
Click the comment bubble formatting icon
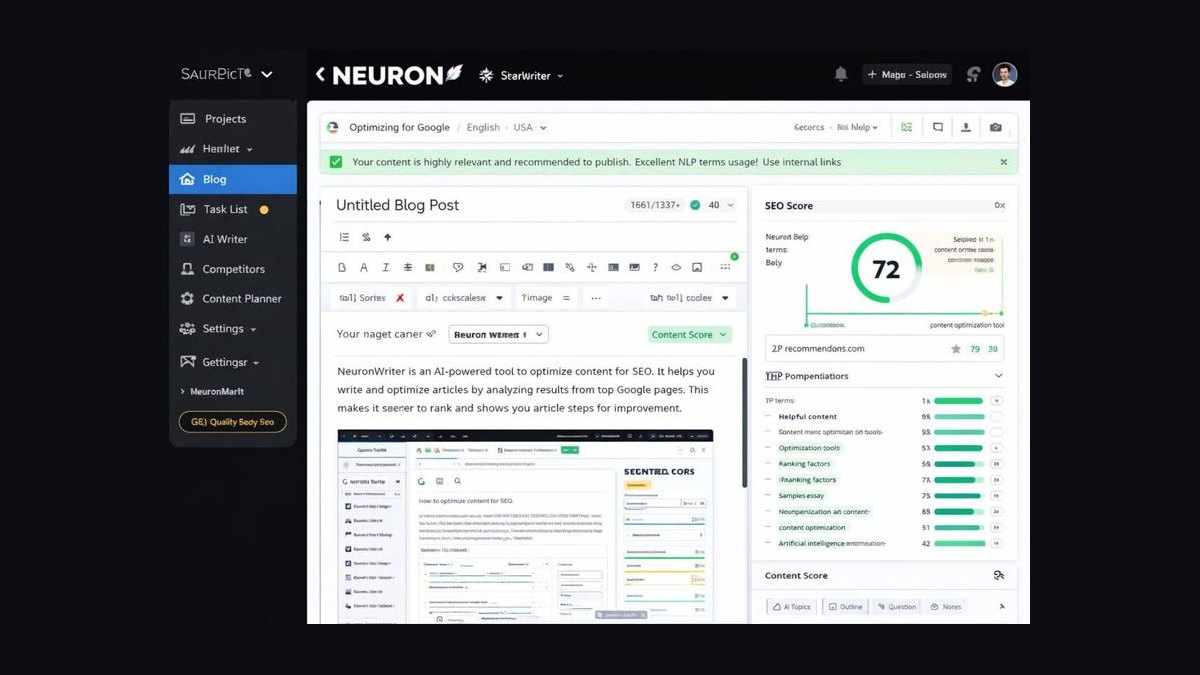458,267
